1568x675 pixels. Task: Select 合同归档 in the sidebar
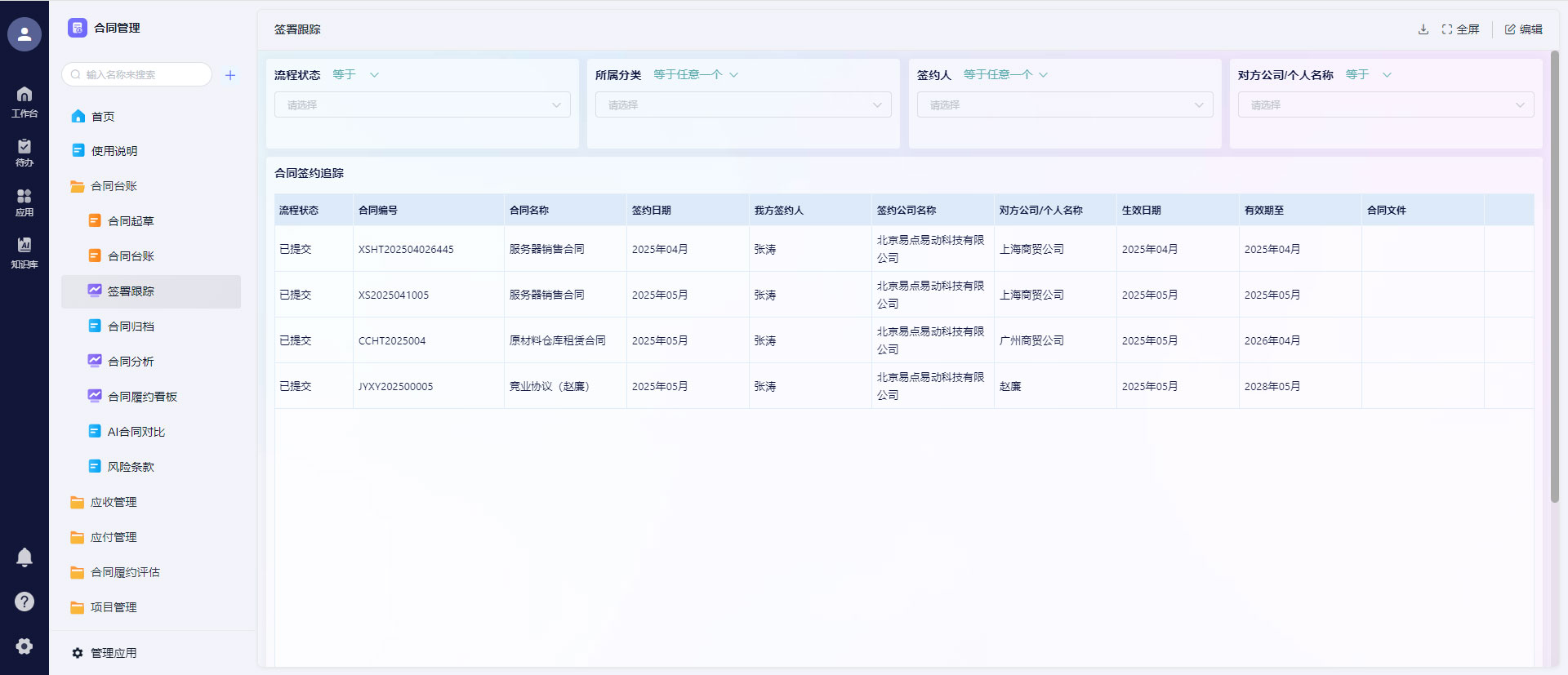pos(131,326)
